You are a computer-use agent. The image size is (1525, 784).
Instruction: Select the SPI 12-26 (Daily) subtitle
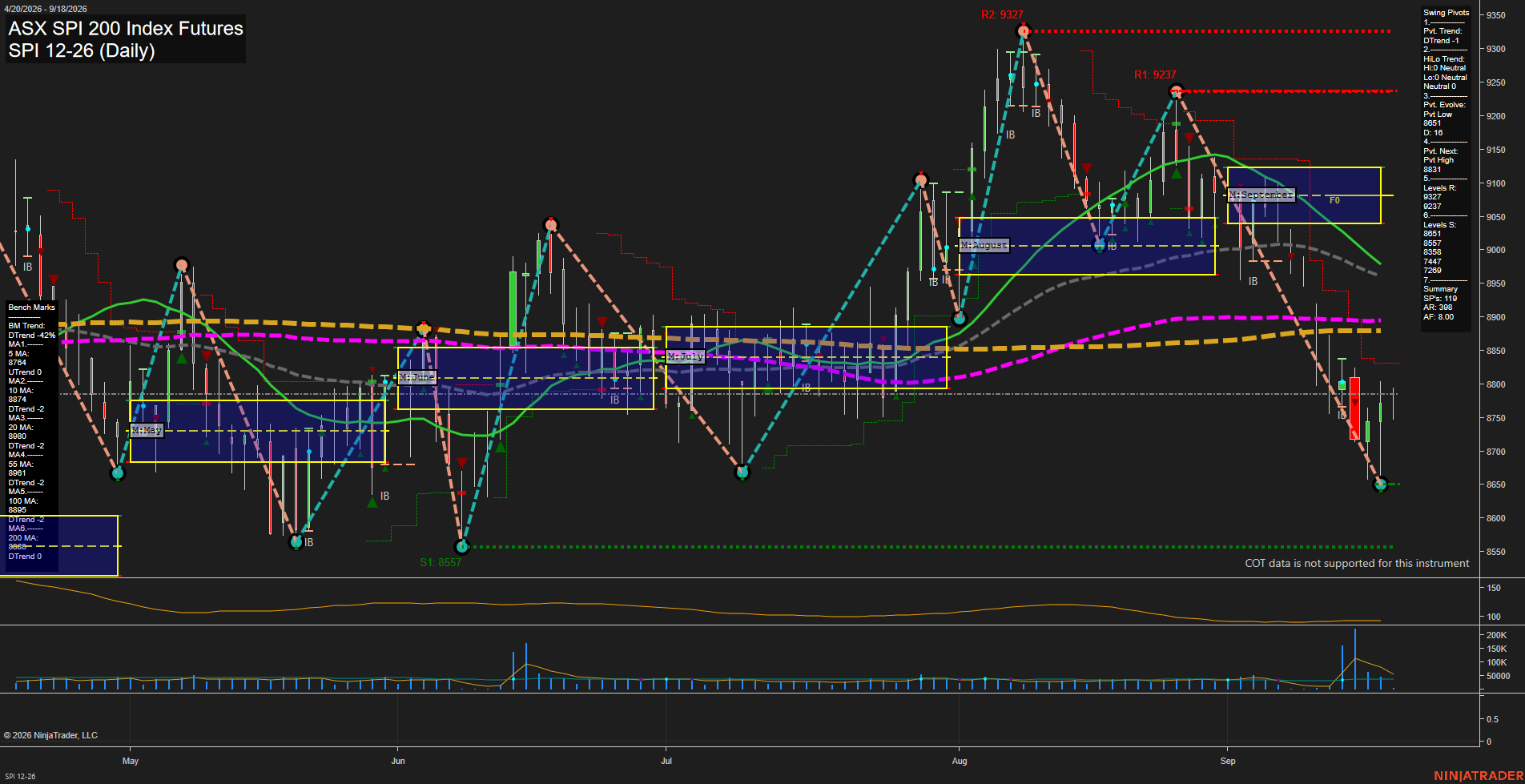[82, 50]
